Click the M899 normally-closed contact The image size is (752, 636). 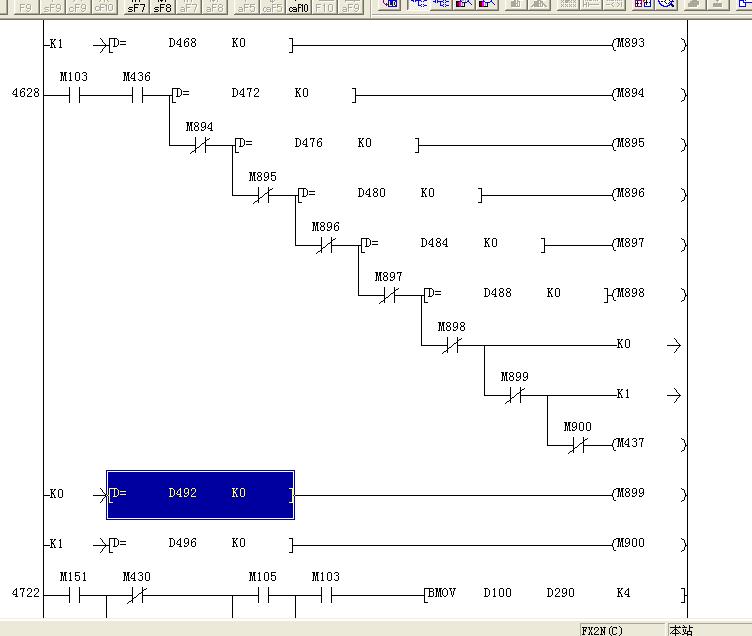coord(514,395)
